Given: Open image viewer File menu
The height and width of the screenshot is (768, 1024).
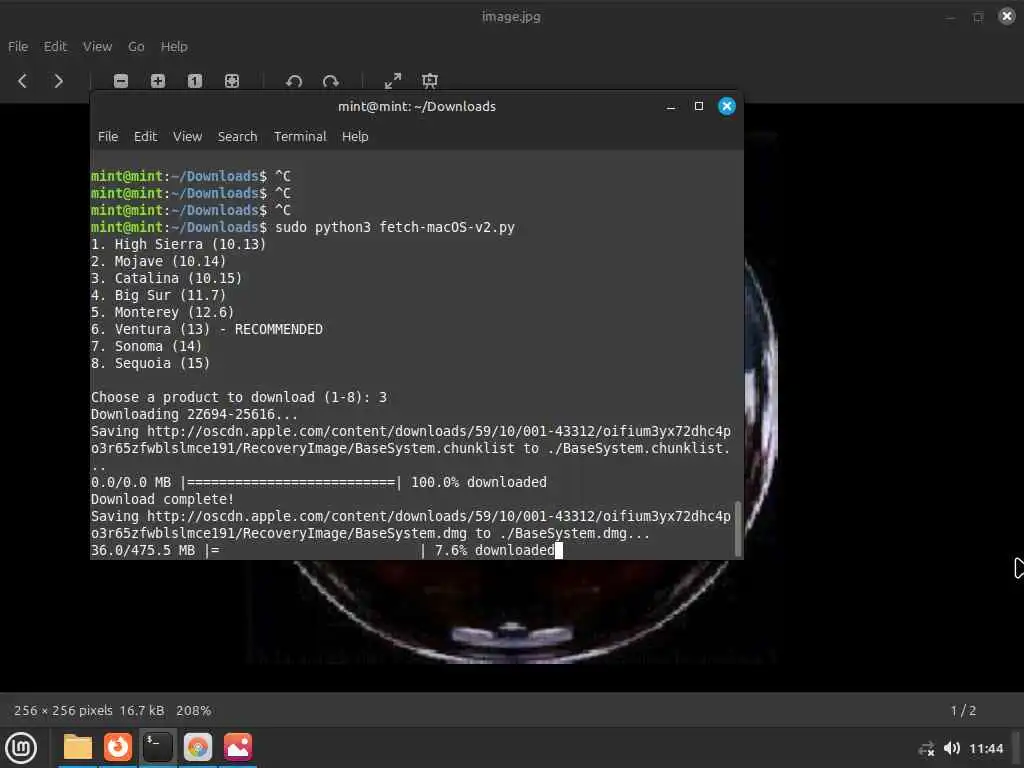Looking at the screenshot, I should pos(18,46).
